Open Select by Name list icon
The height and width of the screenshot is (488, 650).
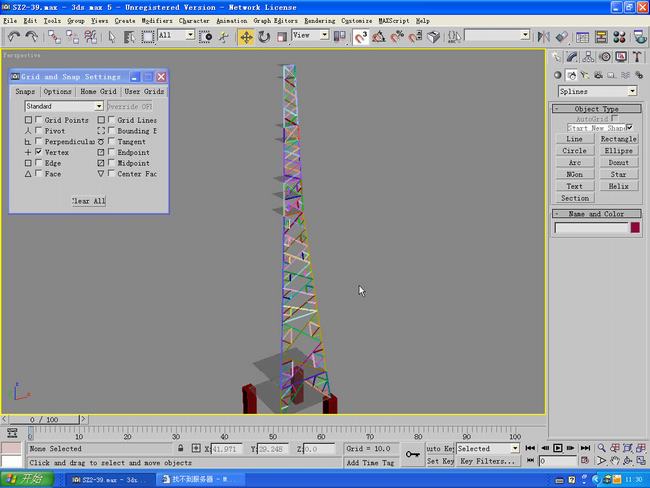click(129, 37)
